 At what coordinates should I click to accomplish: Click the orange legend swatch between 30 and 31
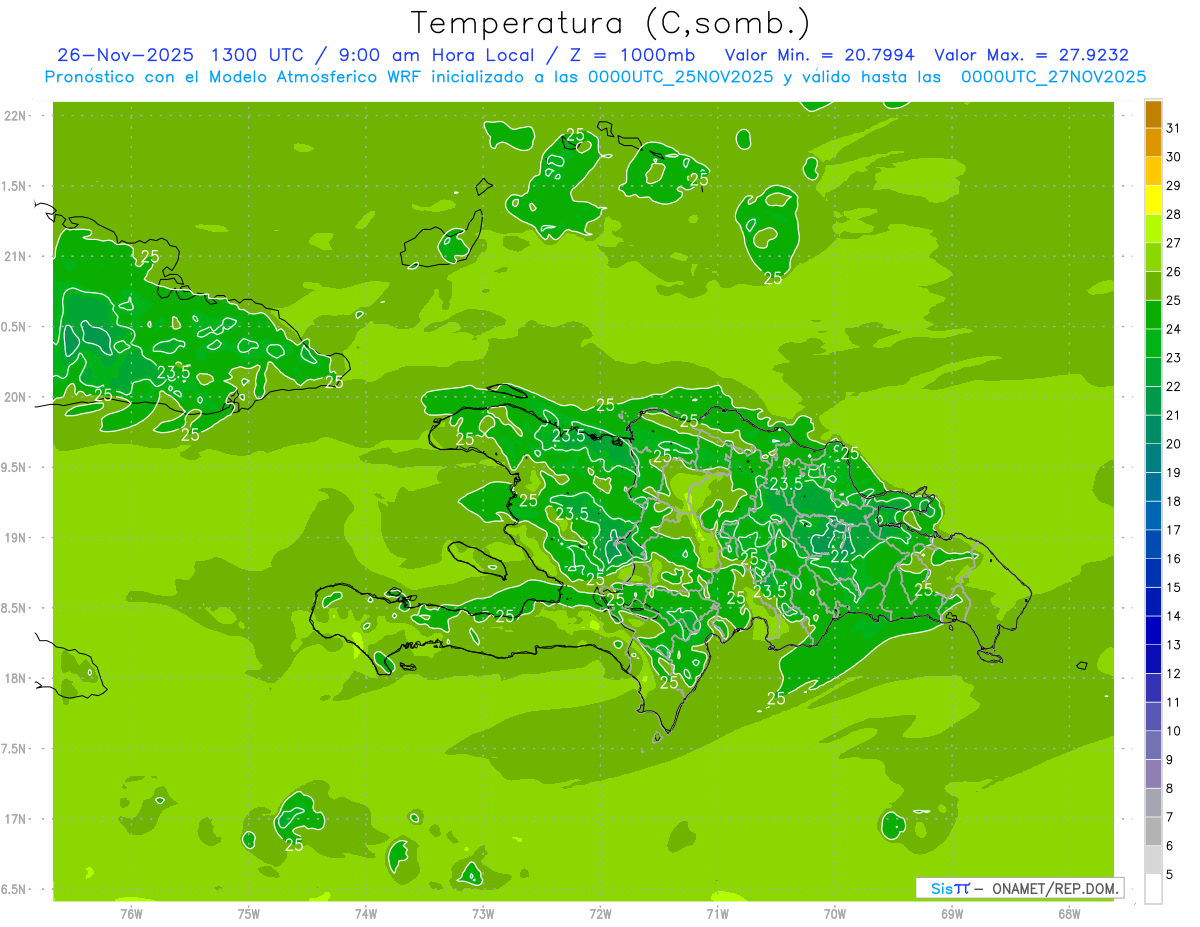click(x=1153, y=143)
